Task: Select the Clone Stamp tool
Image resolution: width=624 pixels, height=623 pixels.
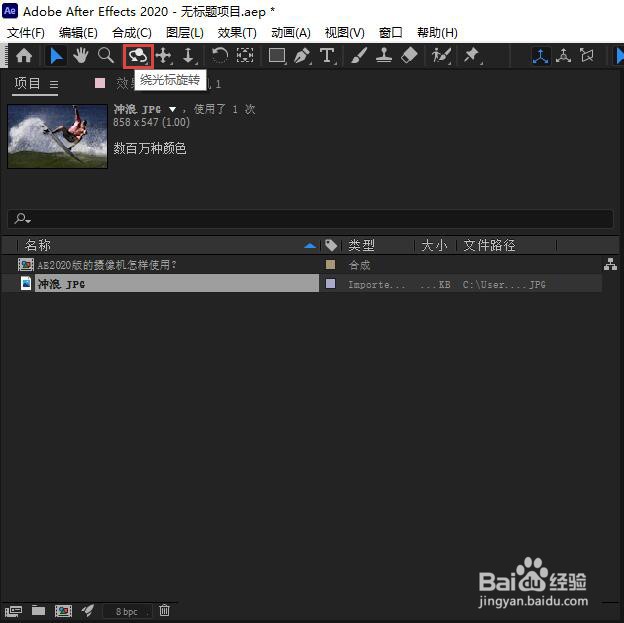Action: (x=384, y=56)
